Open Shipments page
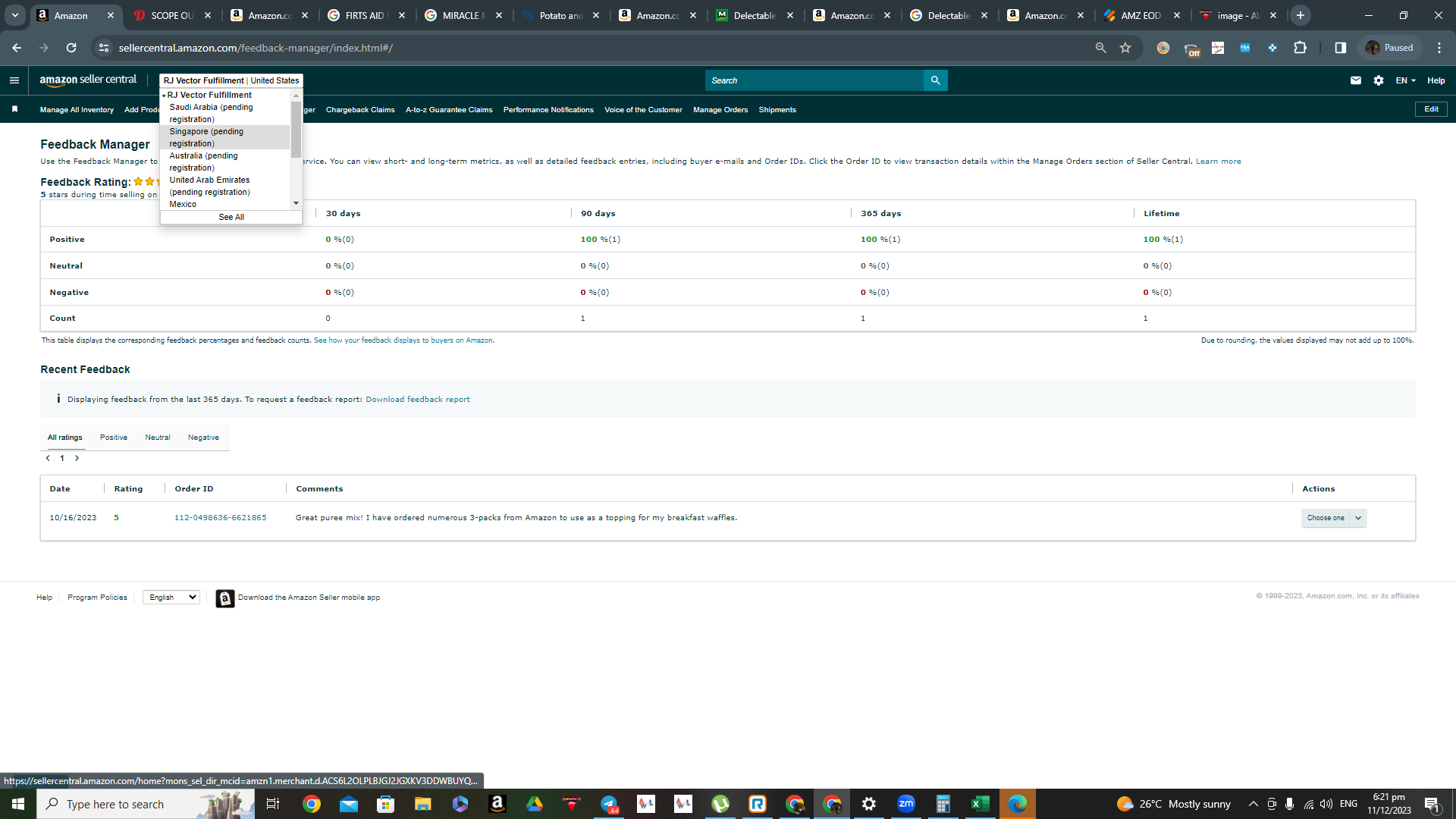 (x=777, y=110)
